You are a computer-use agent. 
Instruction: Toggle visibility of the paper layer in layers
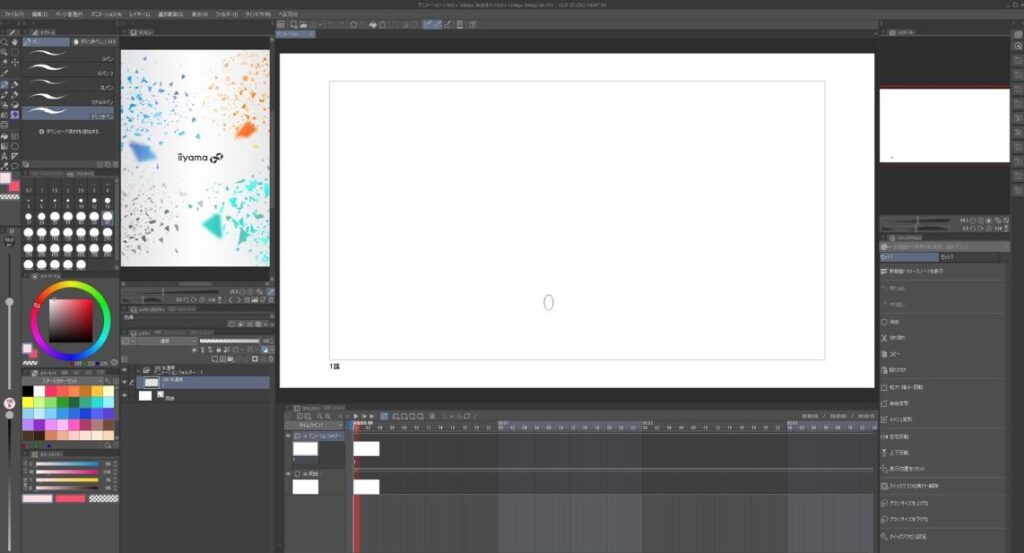coord(125,396)
